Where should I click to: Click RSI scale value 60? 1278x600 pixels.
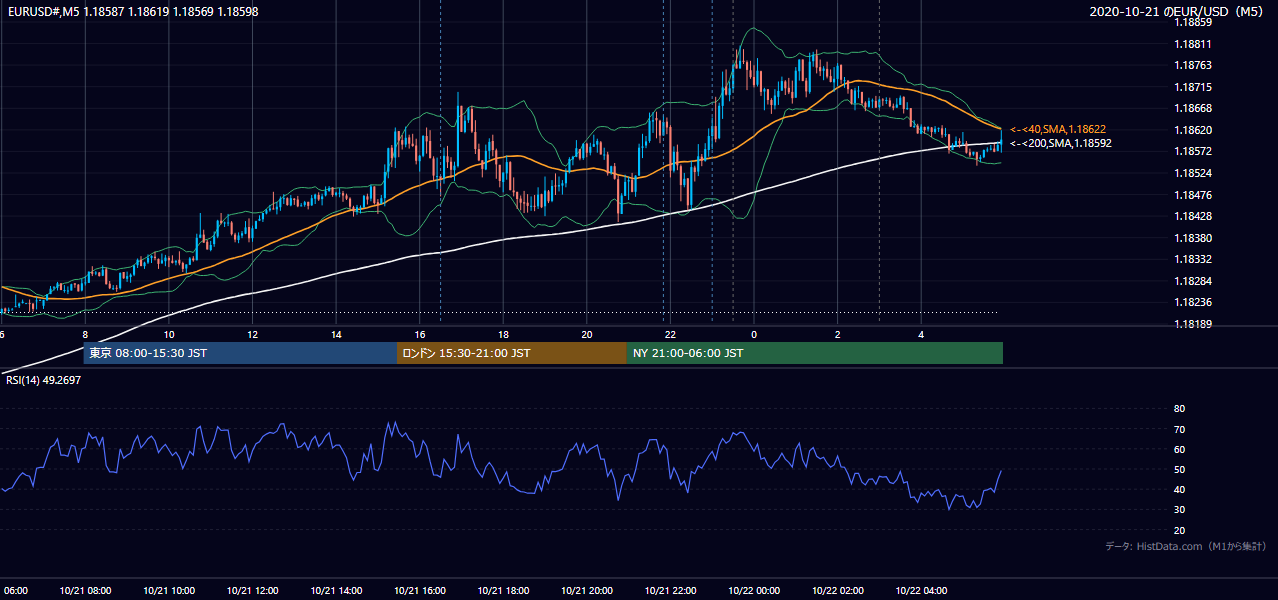coord(1179,449)
